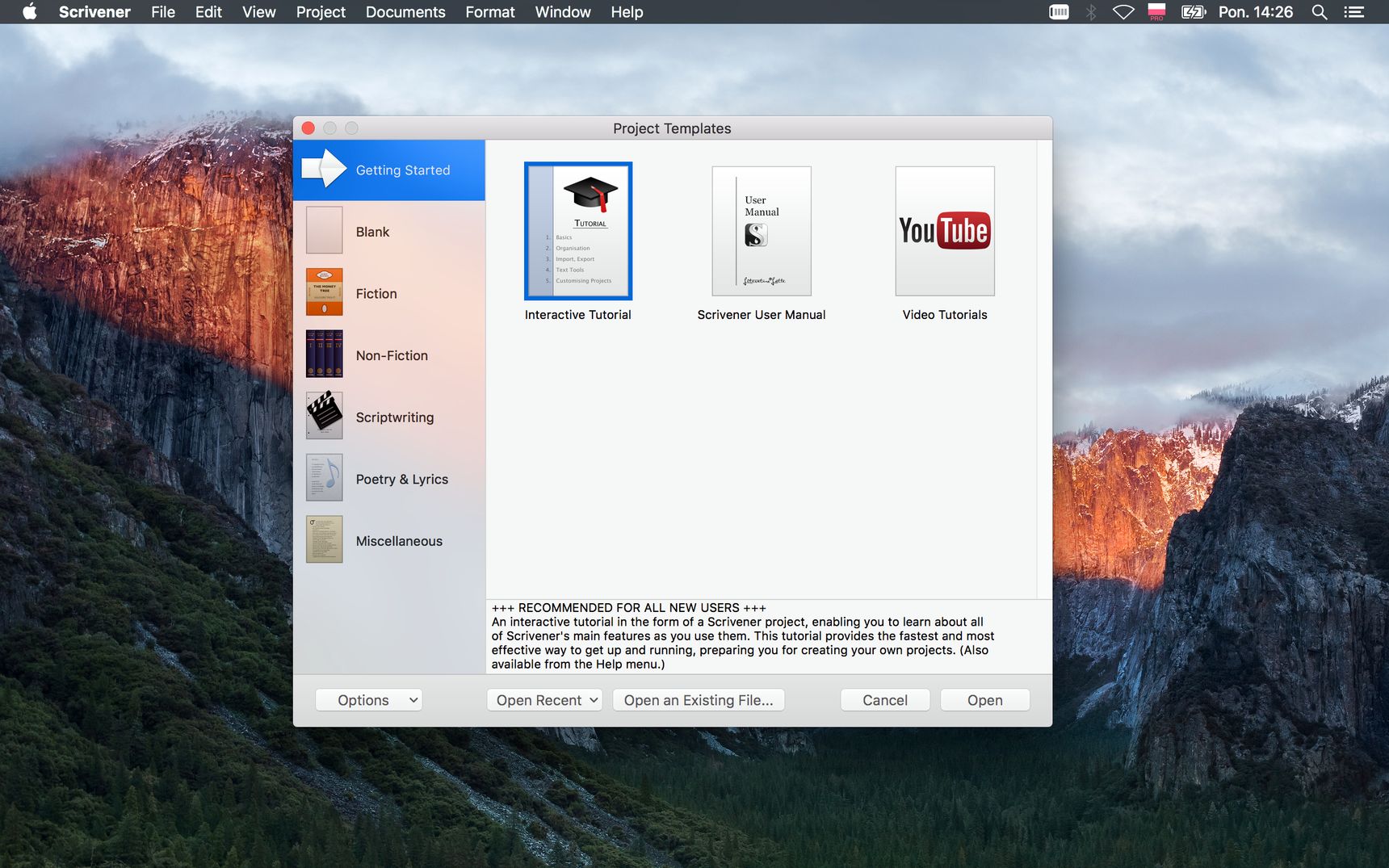Click the Open button
Viewport: 1389px width, 868px height.
(985, 700)
